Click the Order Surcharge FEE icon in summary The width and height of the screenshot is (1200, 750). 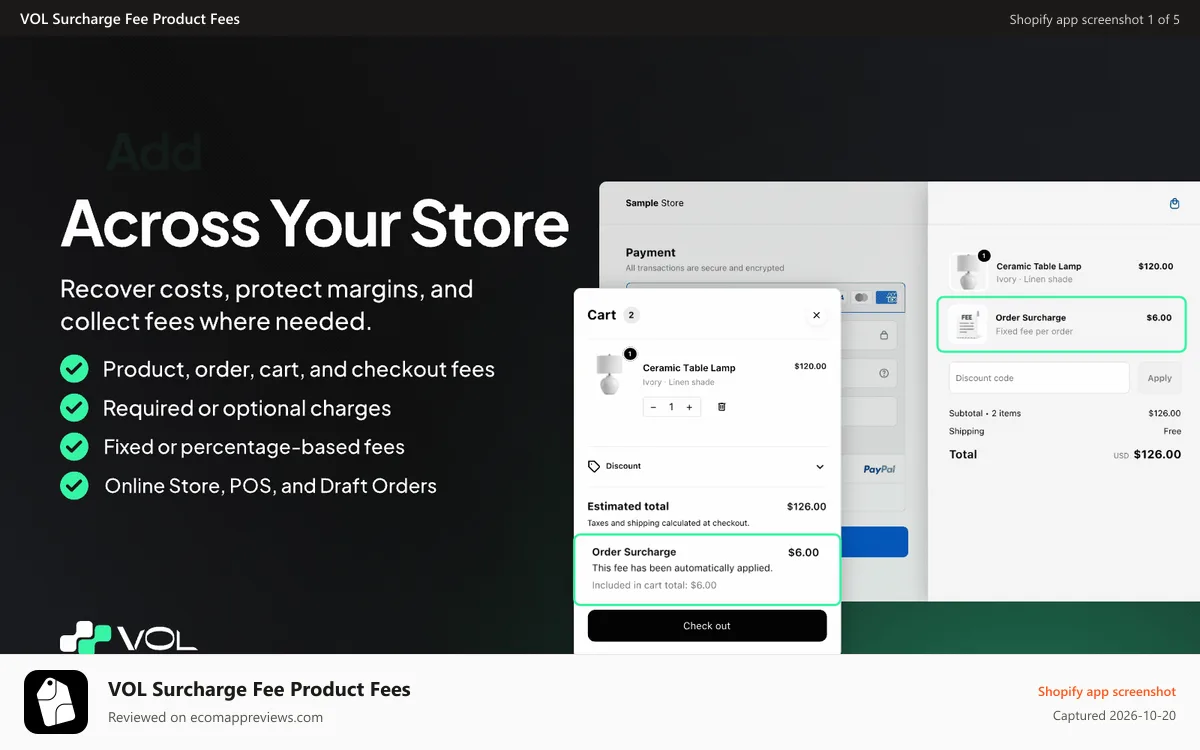pos(968,324)
